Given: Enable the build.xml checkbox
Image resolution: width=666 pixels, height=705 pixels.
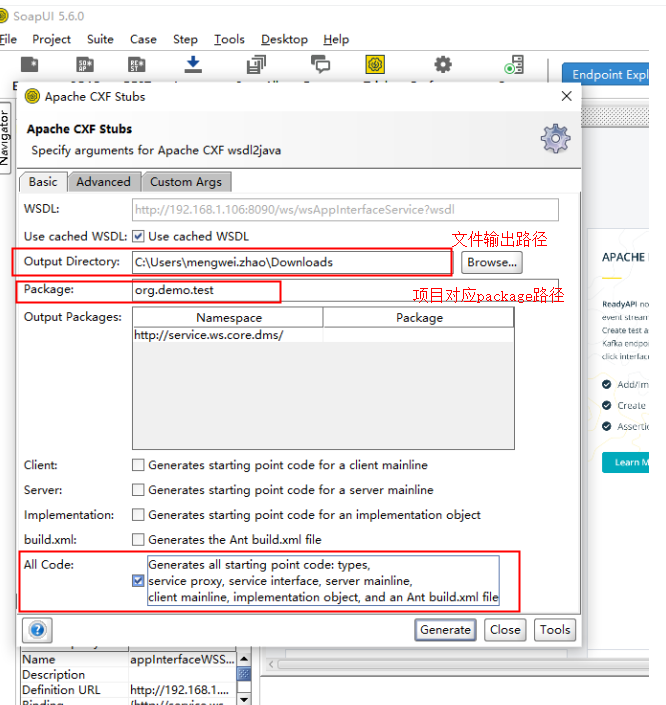Looking at the screenshot, I should click(138, 539).
